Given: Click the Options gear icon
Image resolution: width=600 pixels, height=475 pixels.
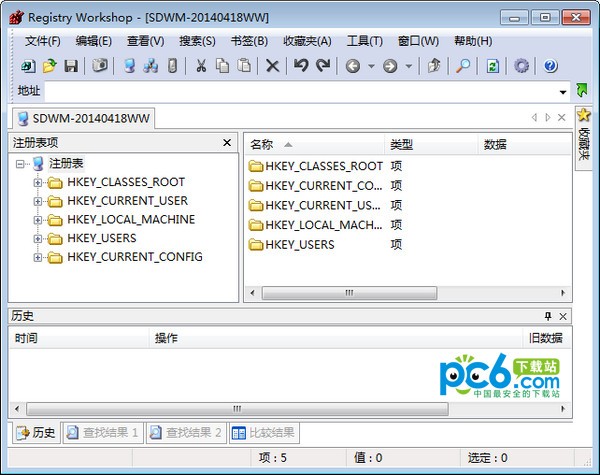Looking at the screenshot, I should pyautogui.click(x=521, y=66).
